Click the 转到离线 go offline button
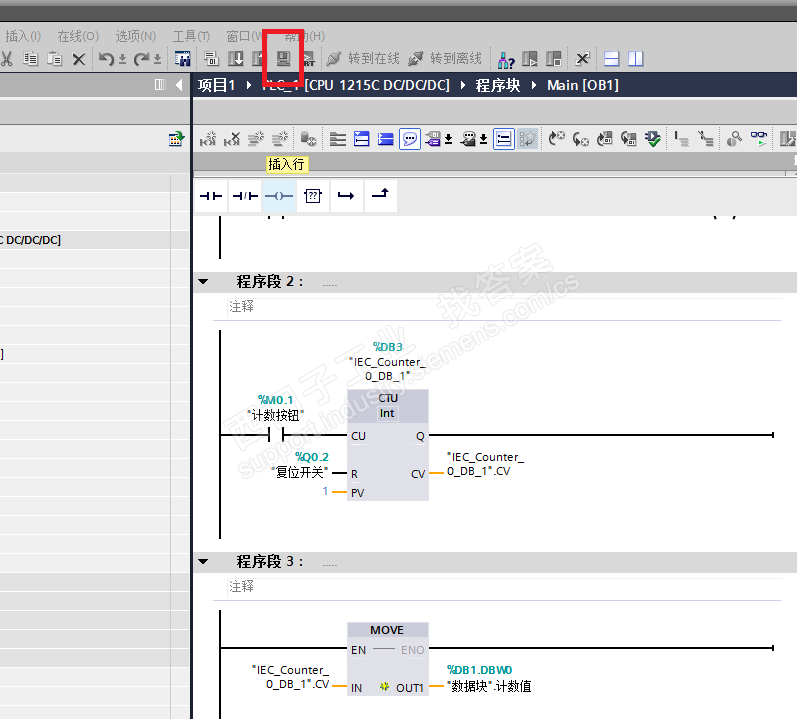 coord(445,59)
